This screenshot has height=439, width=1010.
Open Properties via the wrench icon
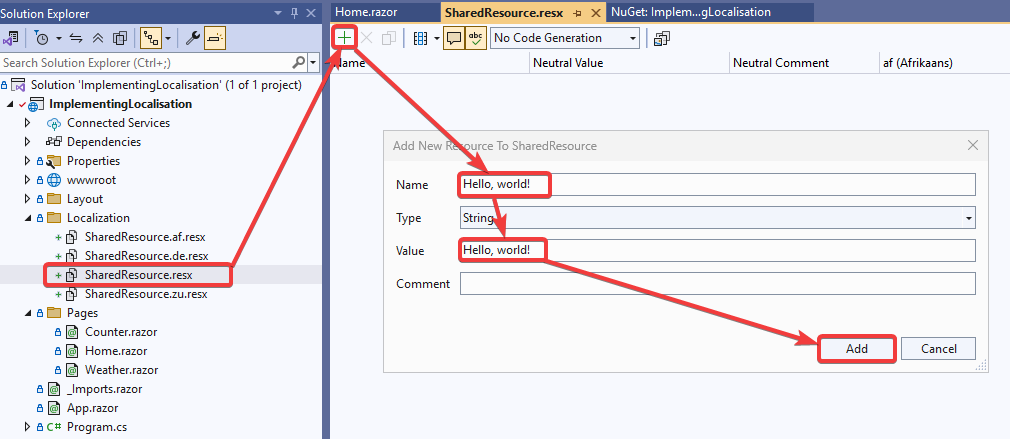191,38
